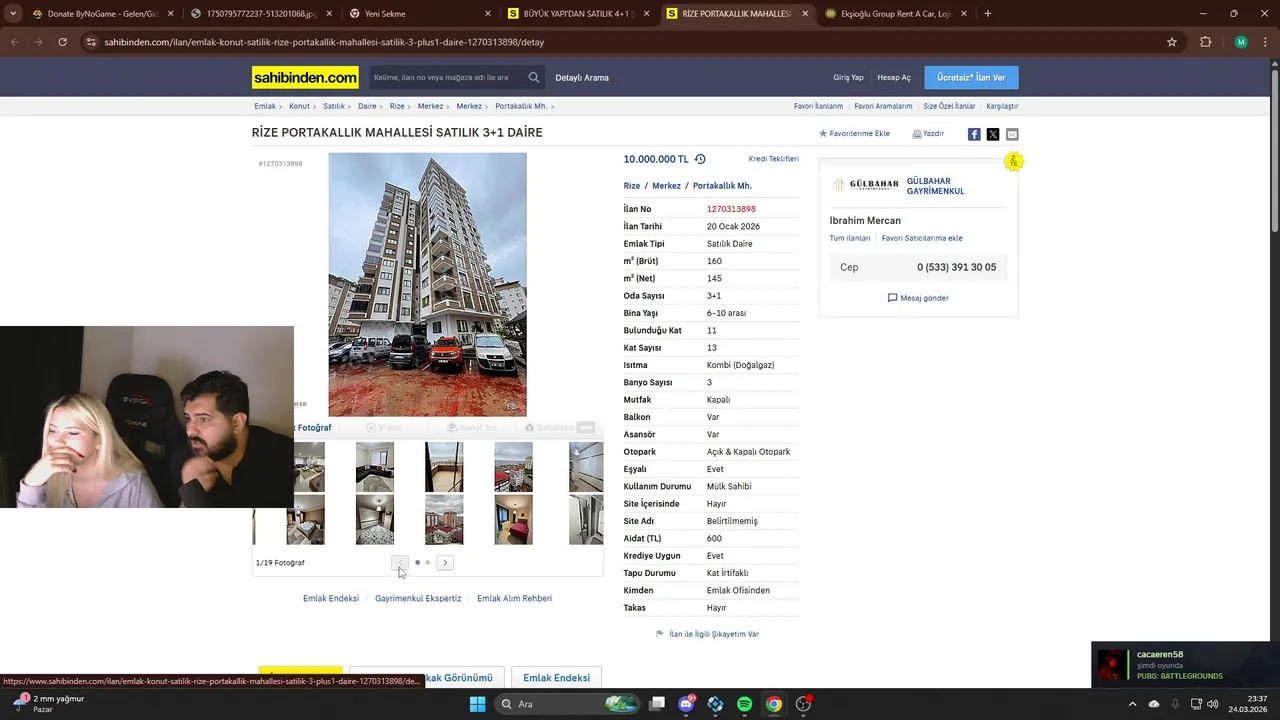Open Spotify from taskbar

(x=745, y=704)
